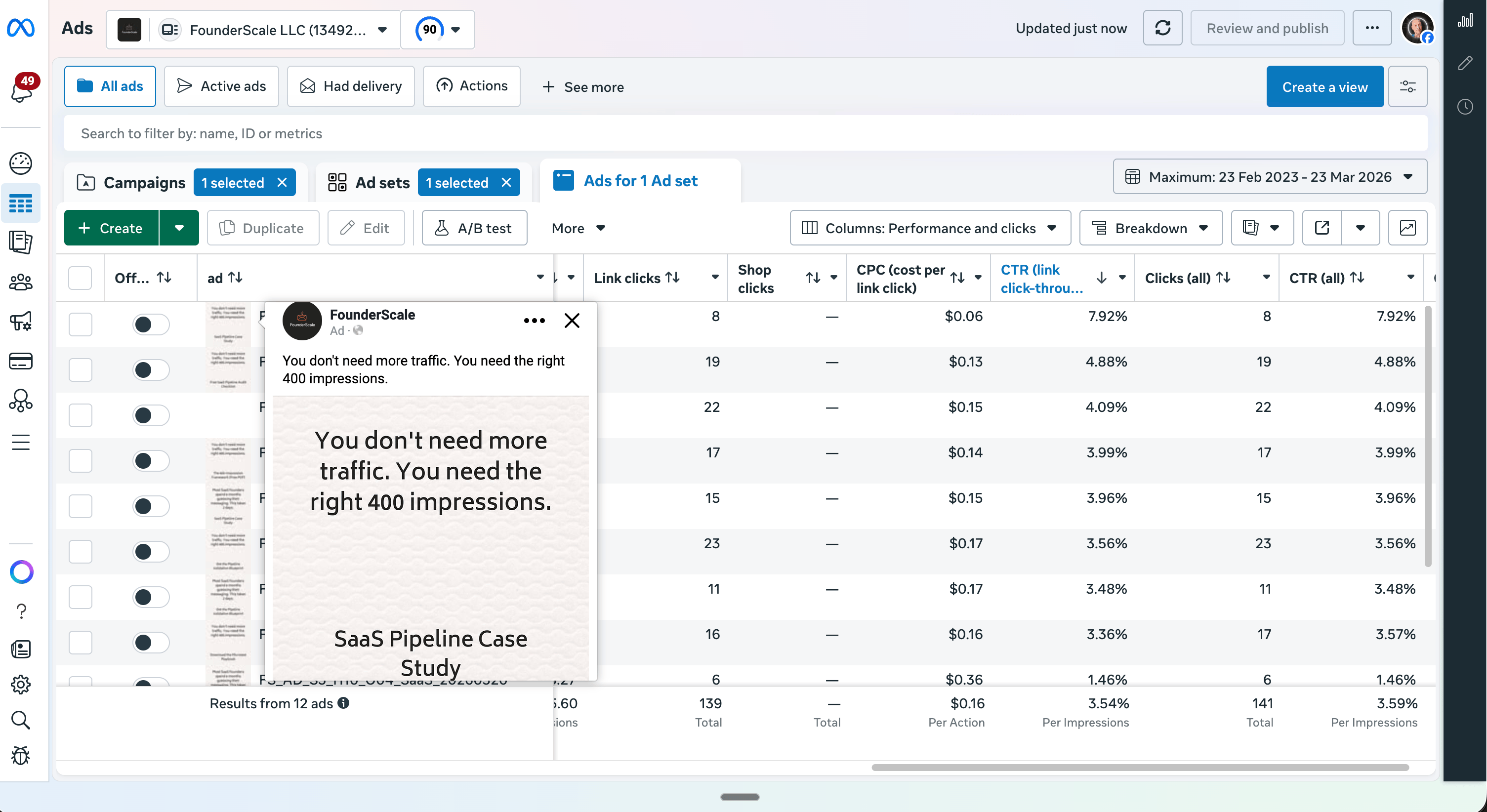Image resolution: width=1487 pixels, height=812 pixels.
Task: Click the sidebar search magnifier icon
Action: (x=21, y=720)
